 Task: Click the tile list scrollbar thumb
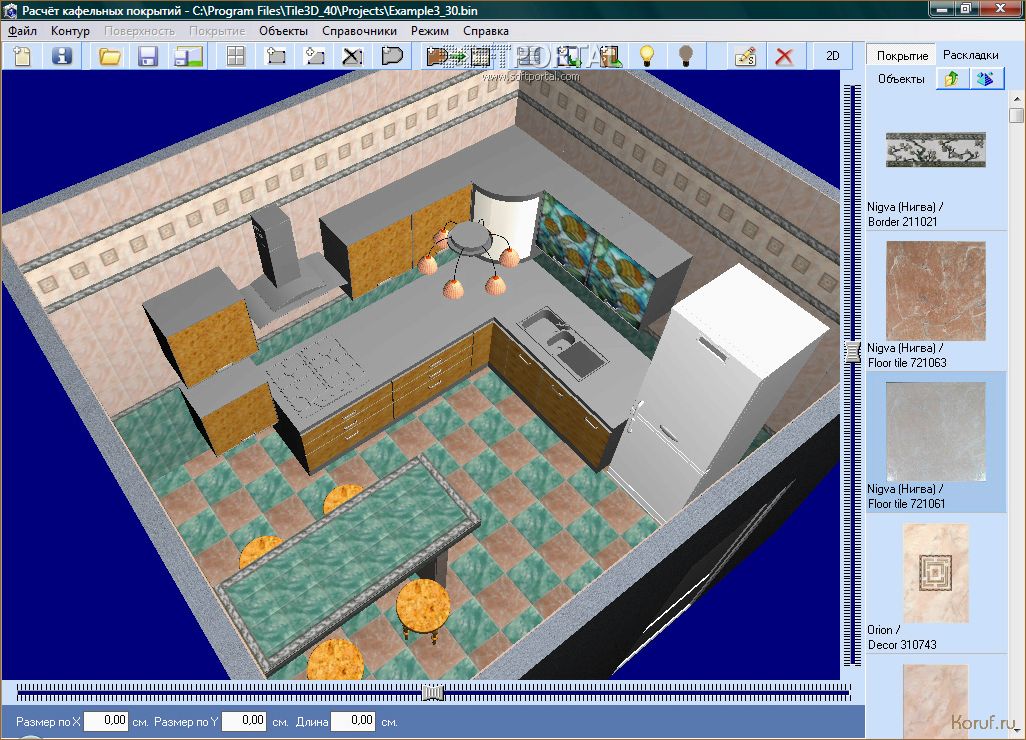[x=1016, y=116]
